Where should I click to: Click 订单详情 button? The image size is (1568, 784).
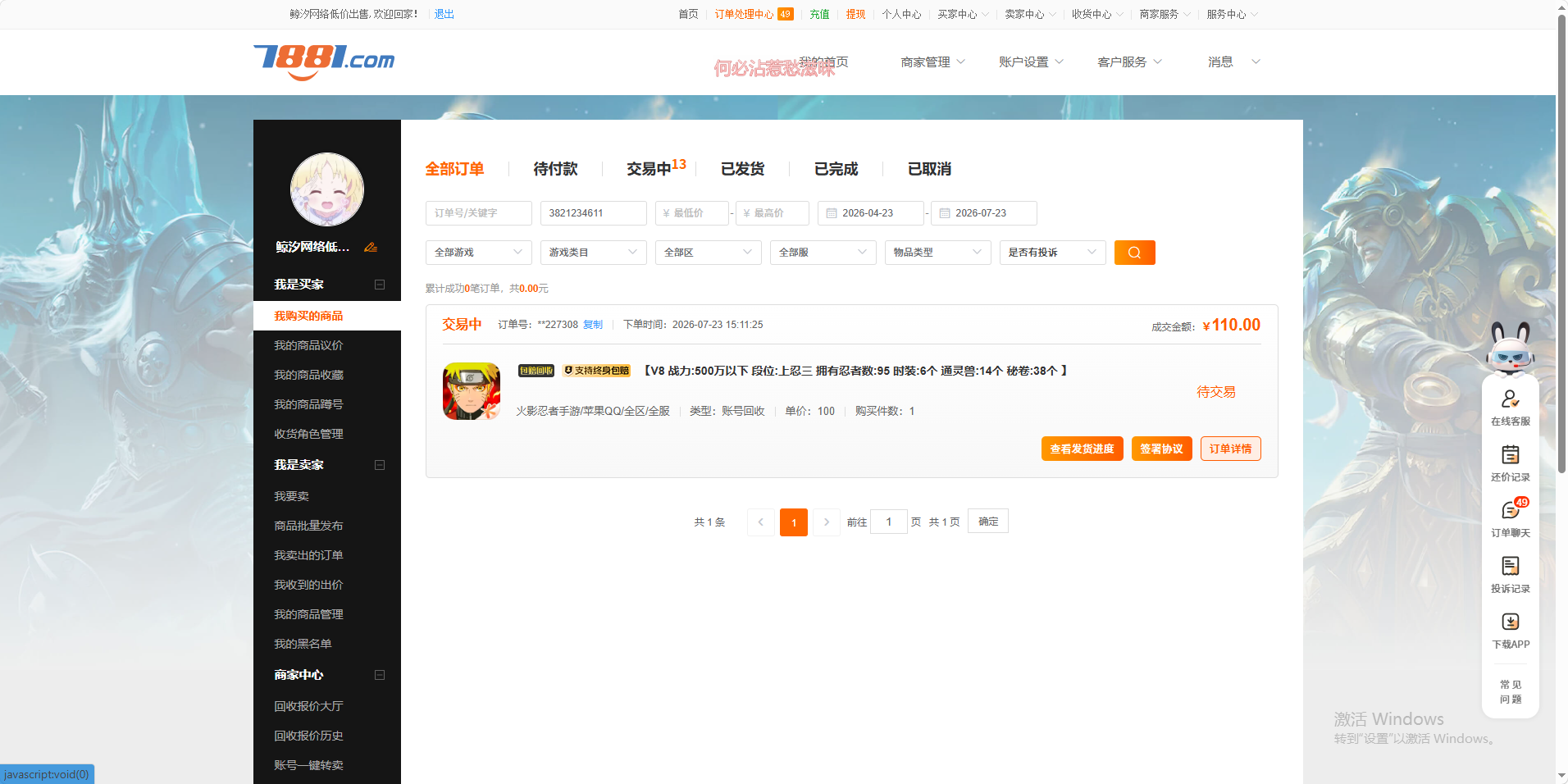coord(1231,449)
